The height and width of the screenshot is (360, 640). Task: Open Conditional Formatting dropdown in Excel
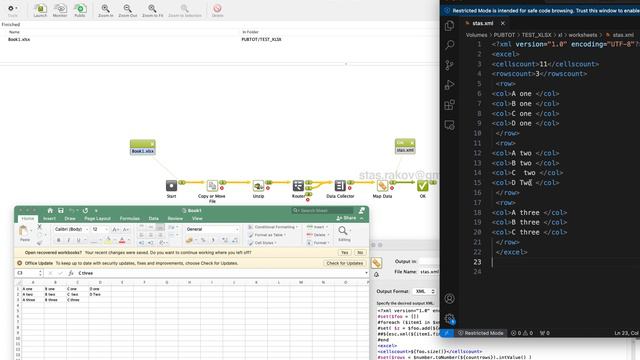click(x=273, y=227)
